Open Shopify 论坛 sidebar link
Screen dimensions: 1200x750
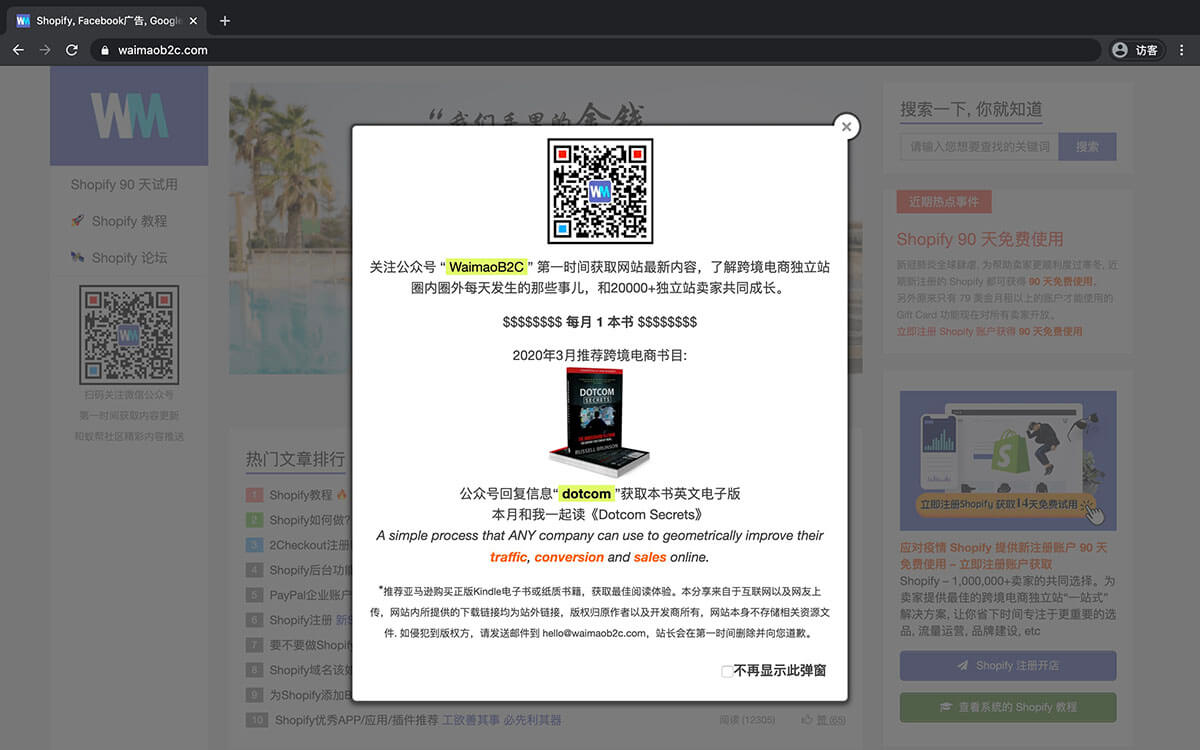pyautogui.click(x=129, y=257)
